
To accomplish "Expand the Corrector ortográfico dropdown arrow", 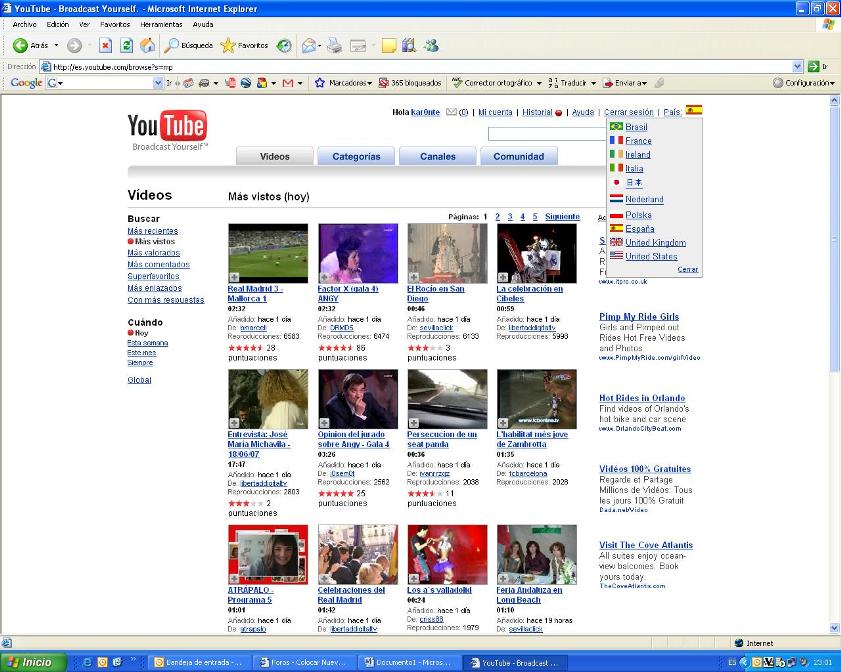I will pyautogui.click(x=539, y=83).
